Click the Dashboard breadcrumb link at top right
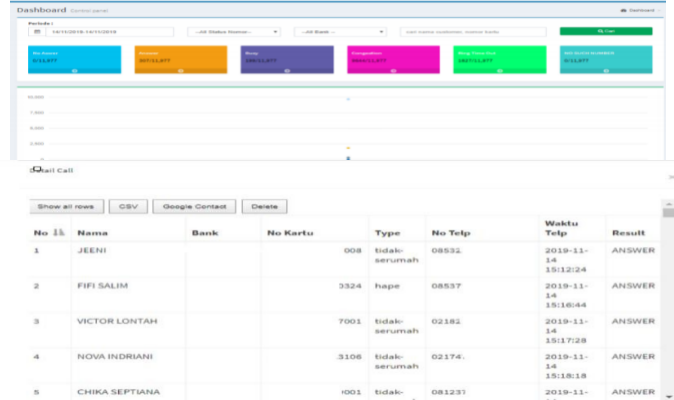 click(640, 10)
